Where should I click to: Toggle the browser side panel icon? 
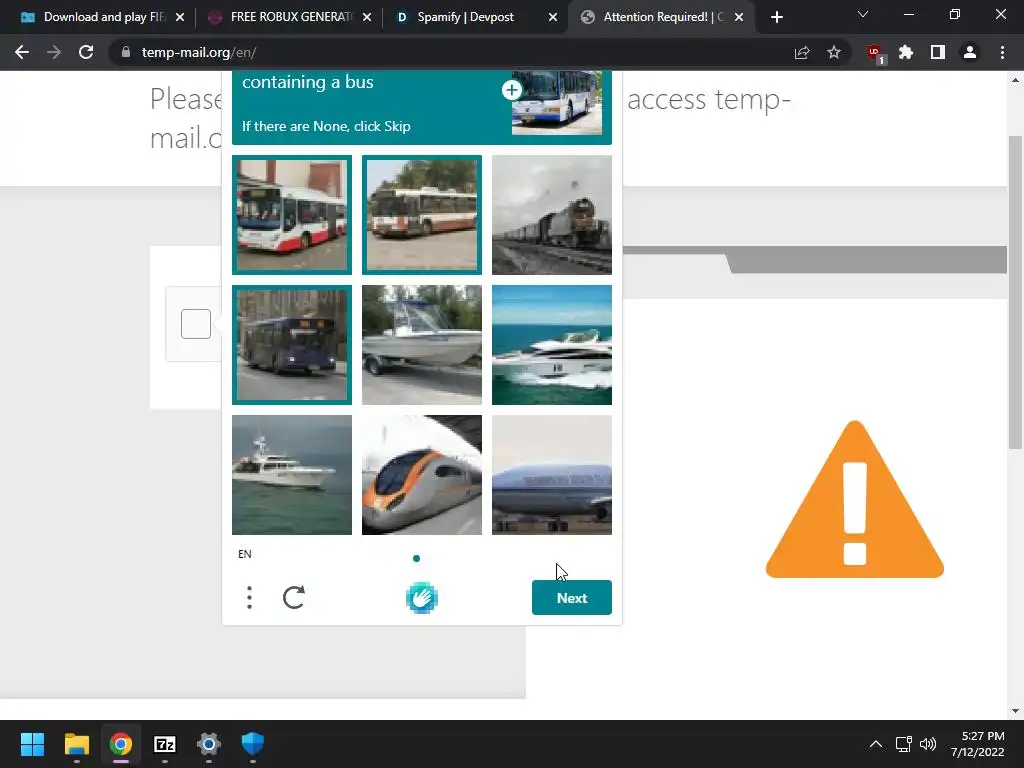pyautogui.click(x=938, y=52)
